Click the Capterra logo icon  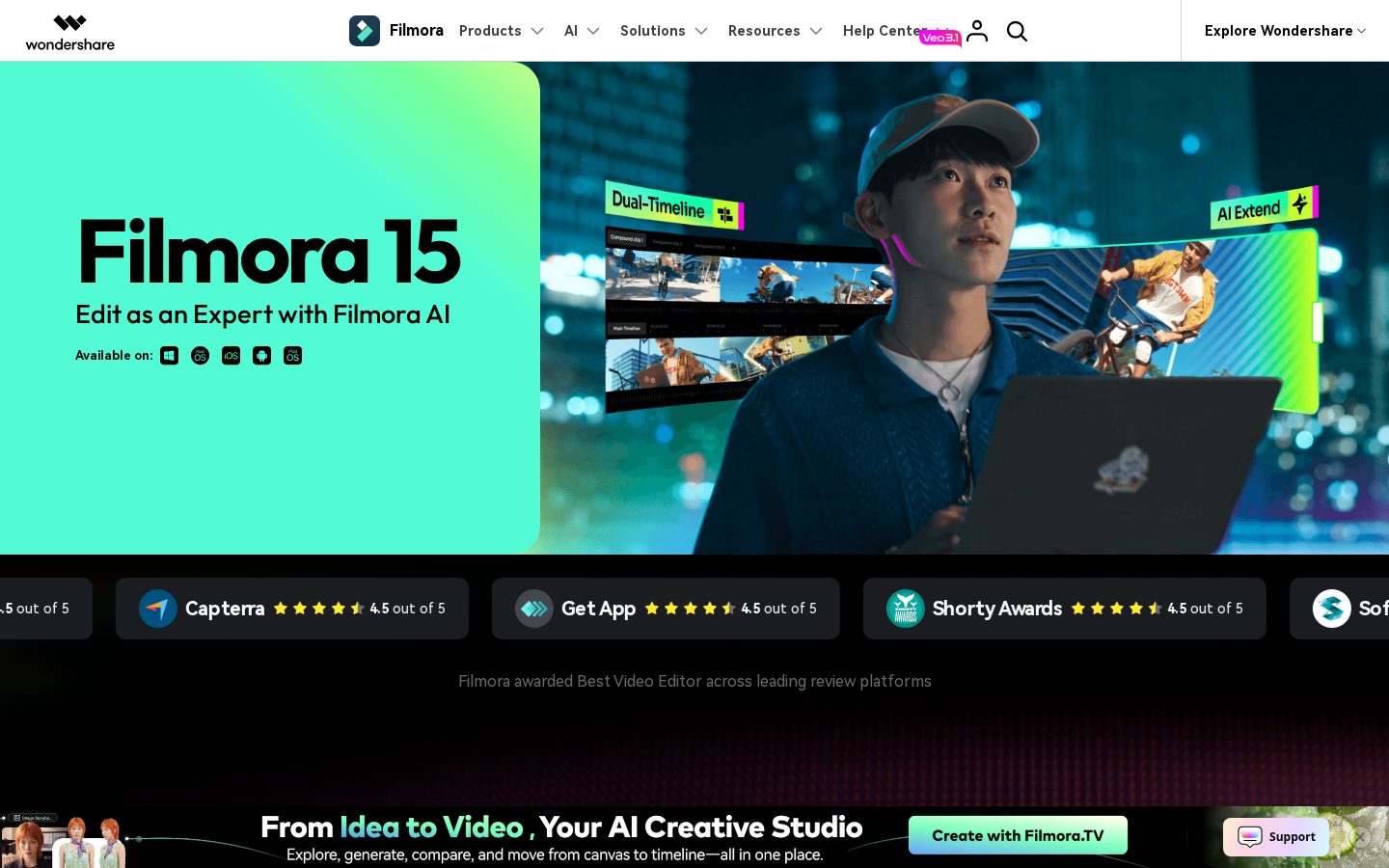[158, 609]
